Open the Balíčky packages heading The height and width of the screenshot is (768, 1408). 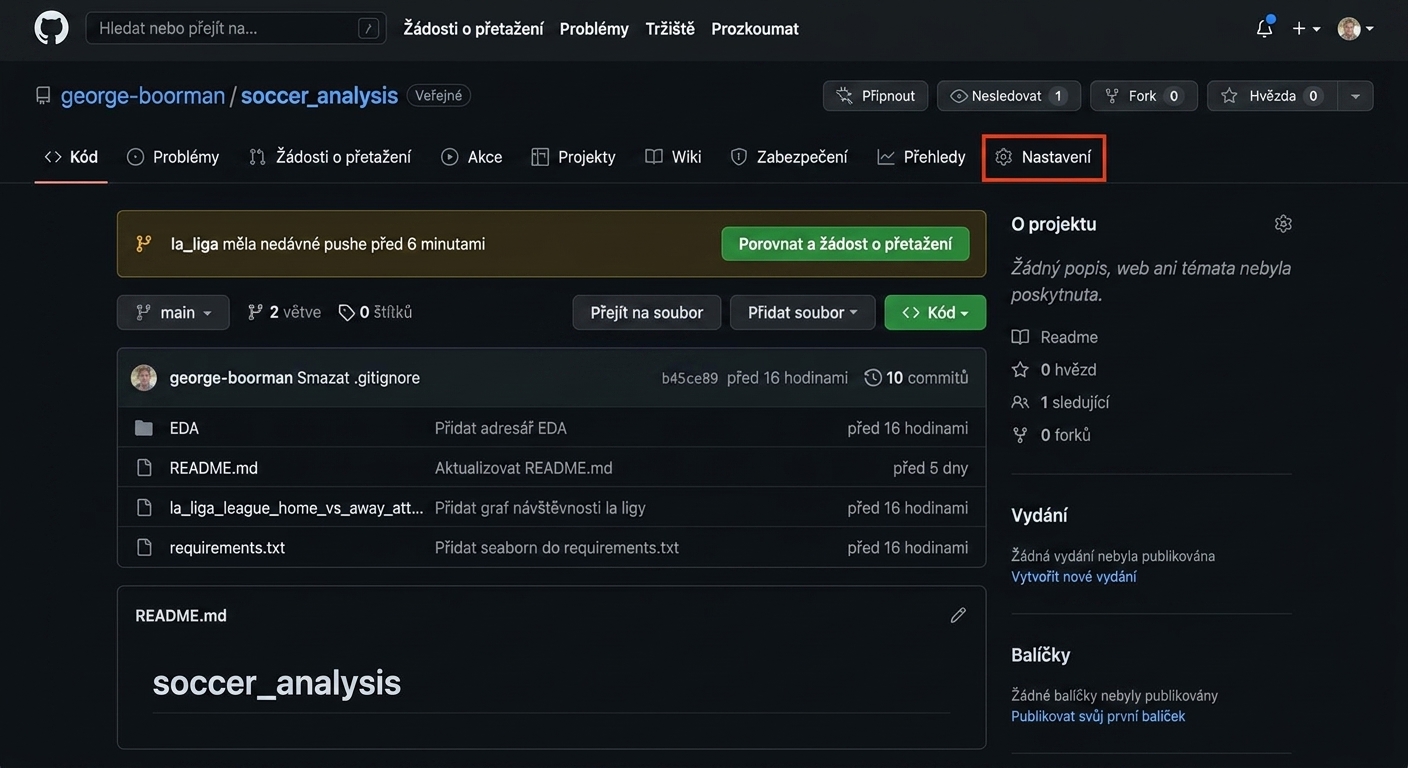click(1041, 656)
